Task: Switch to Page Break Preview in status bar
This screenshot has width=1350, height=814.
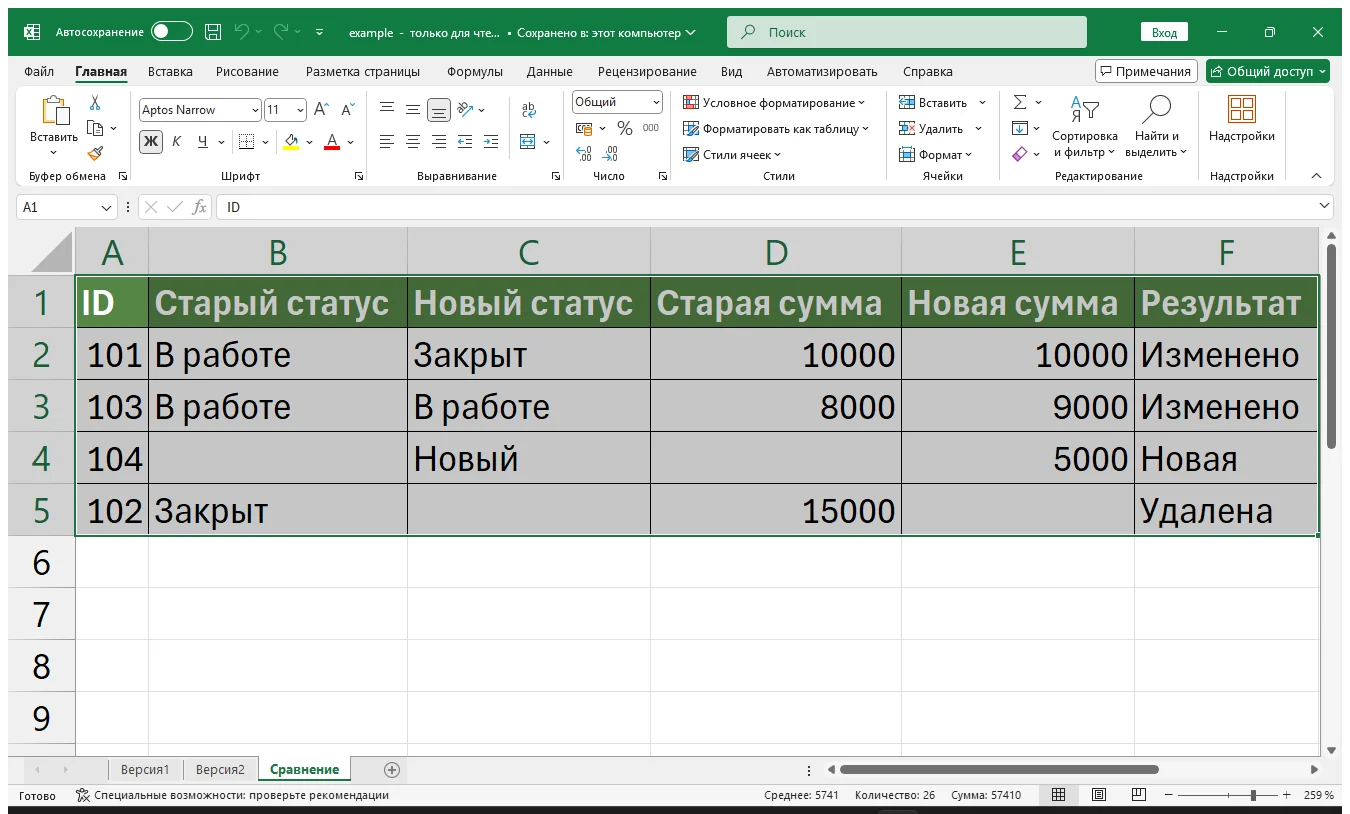Action: pos(1138,795)
